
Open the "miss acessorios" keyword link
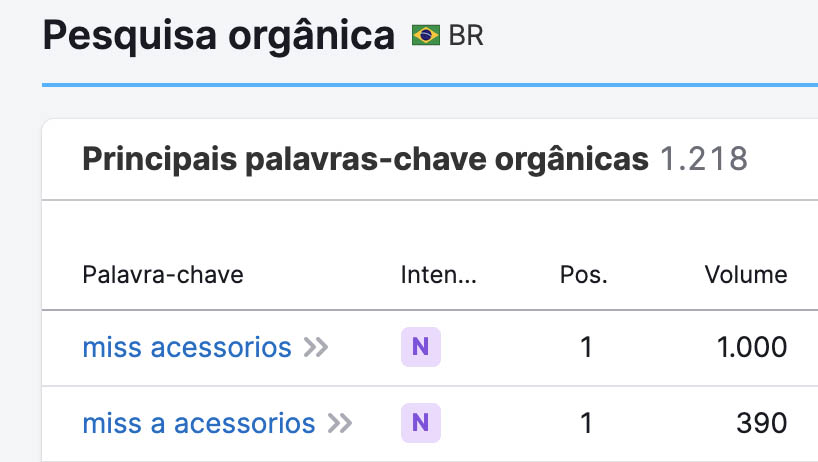[186, 347]
